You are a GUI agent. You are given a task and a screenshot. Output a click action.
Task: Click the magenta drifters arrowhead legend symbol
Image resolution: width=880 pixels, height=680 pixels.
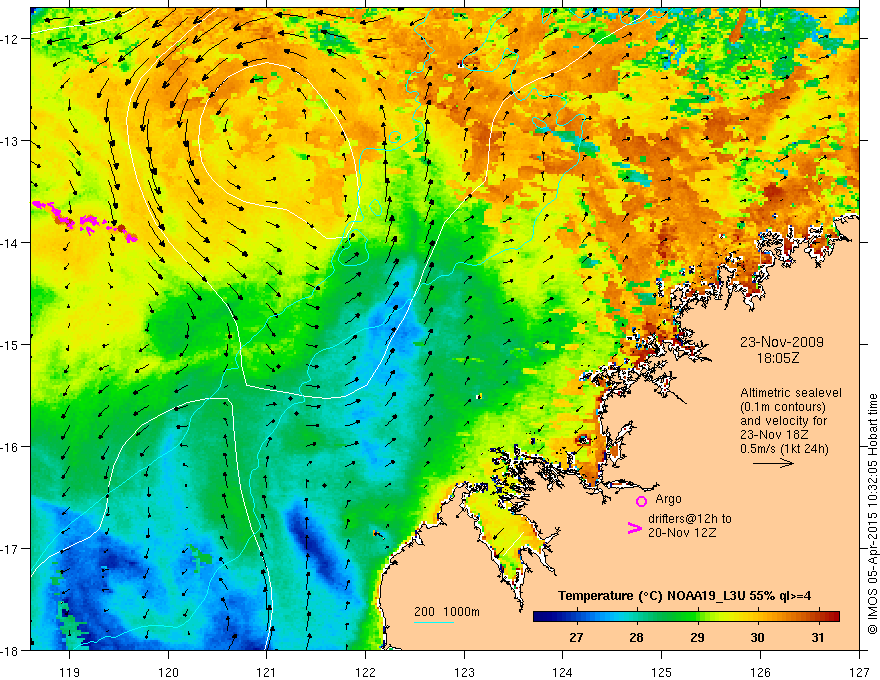point(635,528)
